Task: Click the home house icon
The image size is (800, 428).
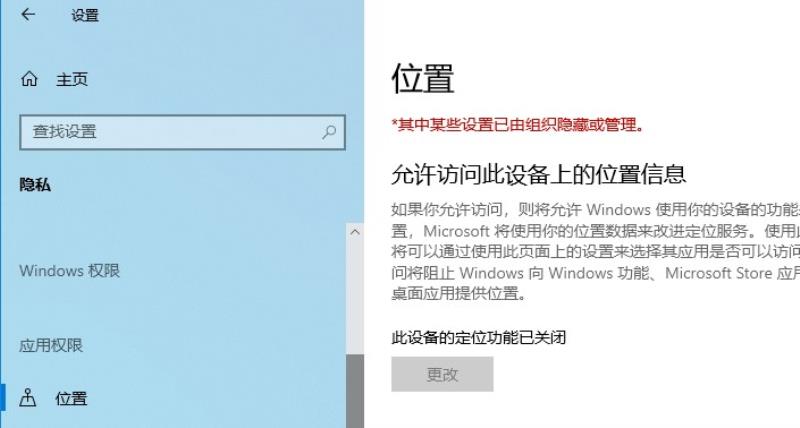Action: [29, 79]
